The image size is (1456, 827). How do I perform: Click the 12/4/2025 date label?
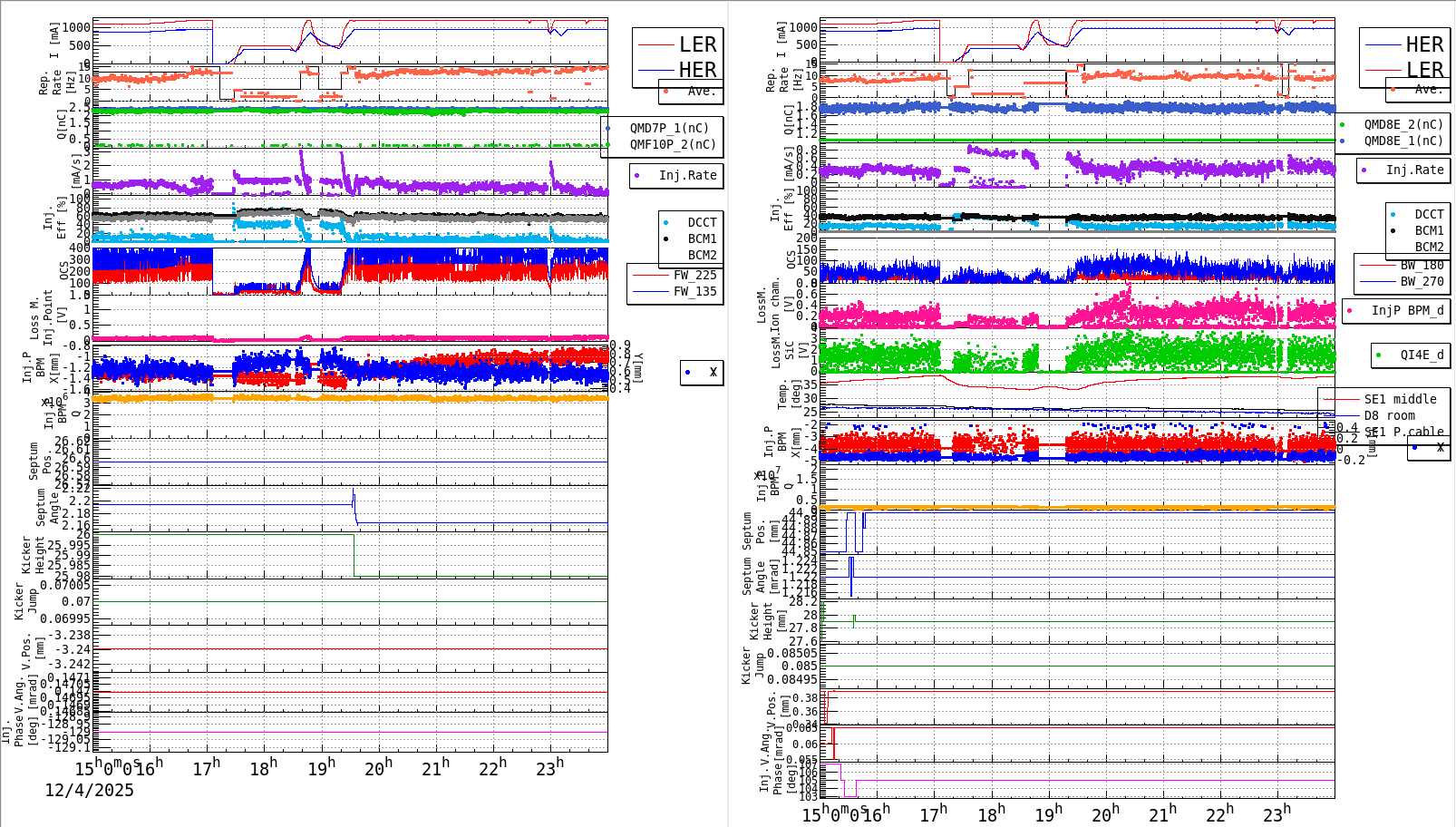(x=89, y=790)
